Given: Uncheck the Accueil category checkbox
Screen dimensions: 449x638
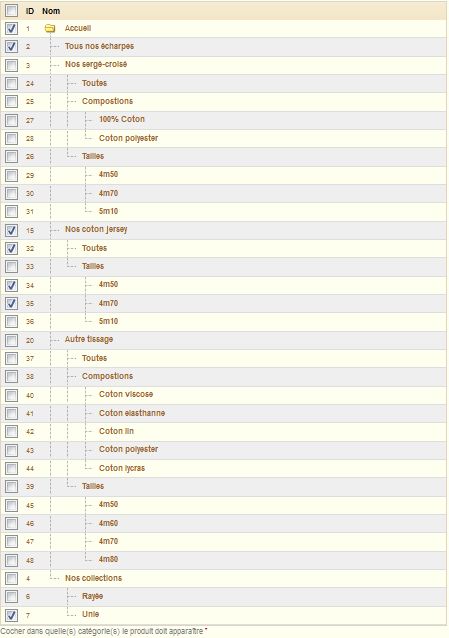Looking at the screenshot, I should pos(11,28).
